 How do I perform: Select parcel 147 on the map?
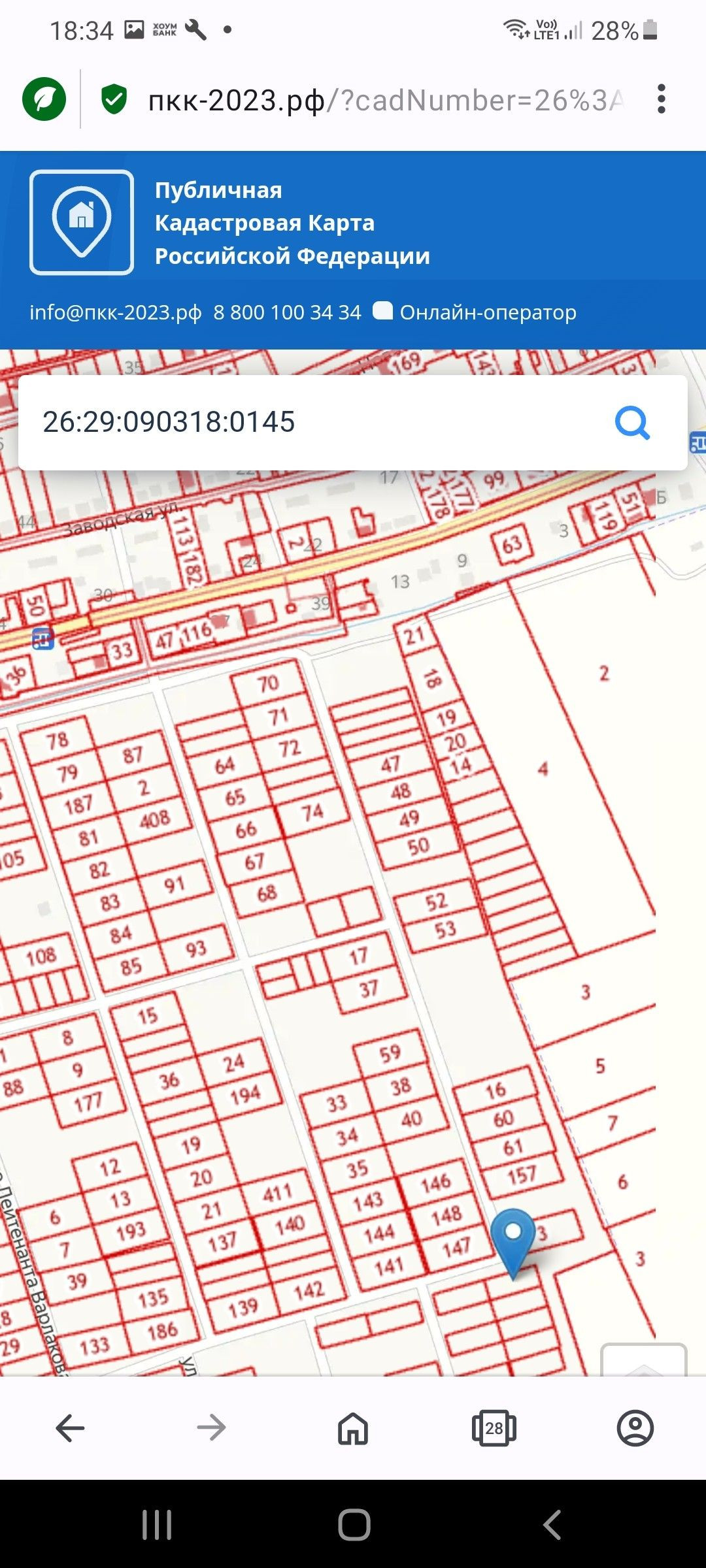(456, 1247)
